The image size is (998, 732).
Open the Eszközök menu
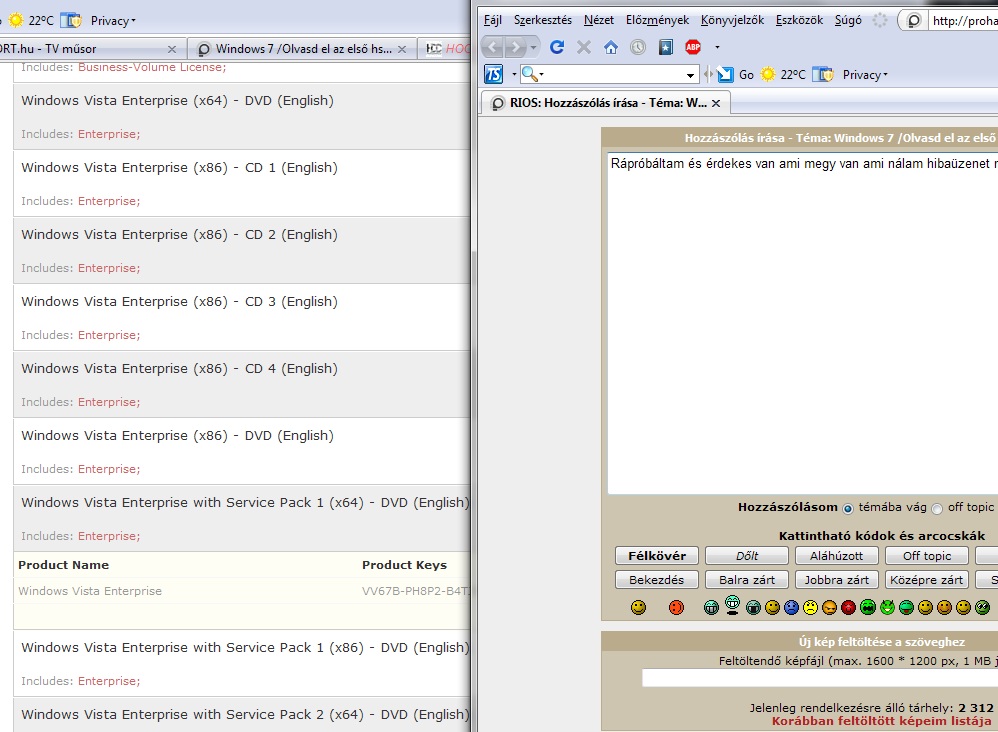pos(799,20)
